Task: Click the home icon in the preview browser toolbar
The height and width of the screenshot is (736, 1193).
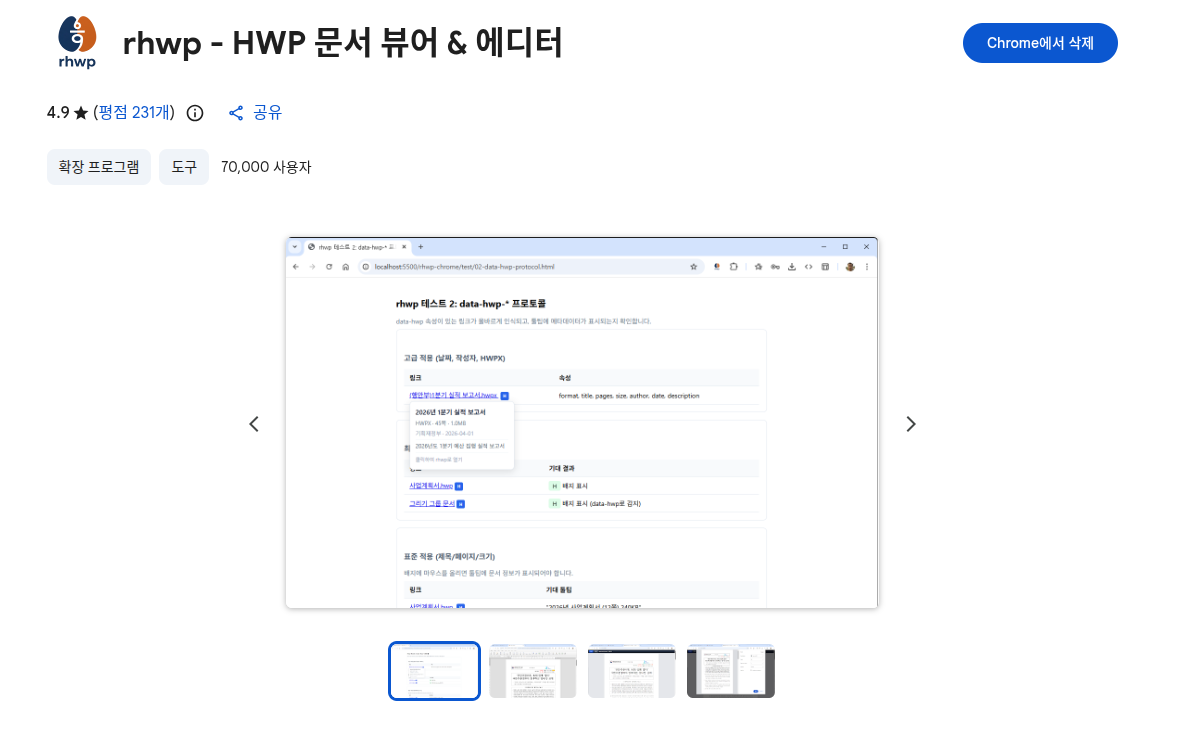Action: 345,267
